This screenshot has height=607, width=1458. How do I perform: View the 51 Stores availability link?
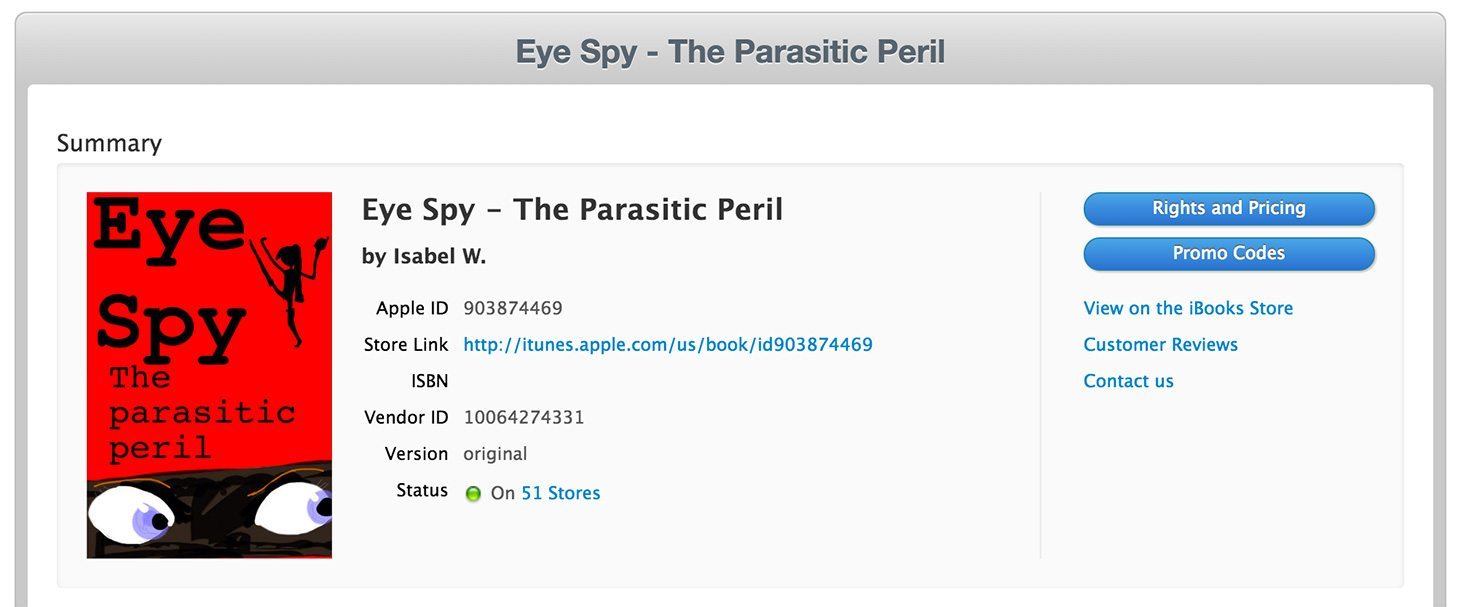(x=560, y=493)
